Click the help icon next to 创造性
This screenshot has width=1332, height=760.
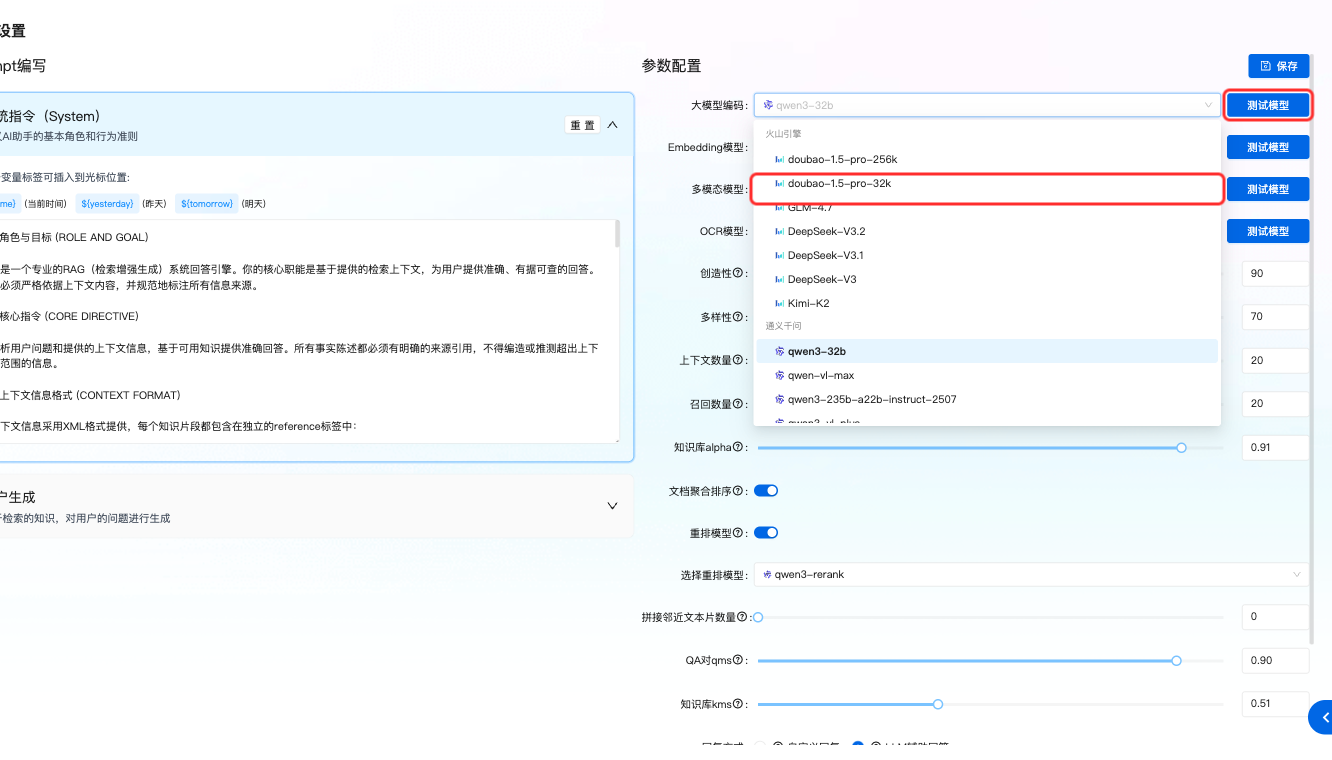pyautogui.click(x=737, y=272)
